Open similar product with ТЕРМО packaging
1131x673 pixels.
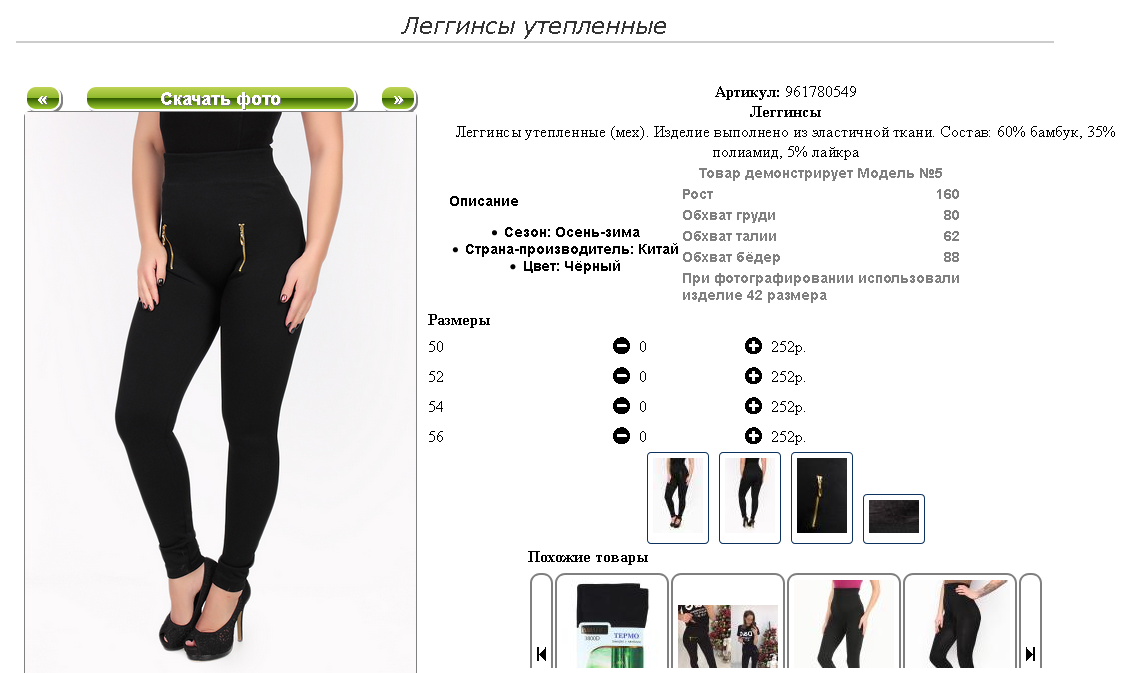[612, 624]
